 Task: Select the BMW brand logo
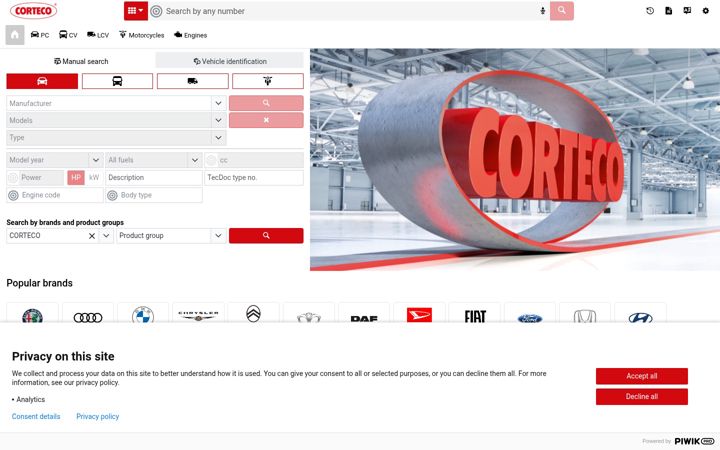143,315
